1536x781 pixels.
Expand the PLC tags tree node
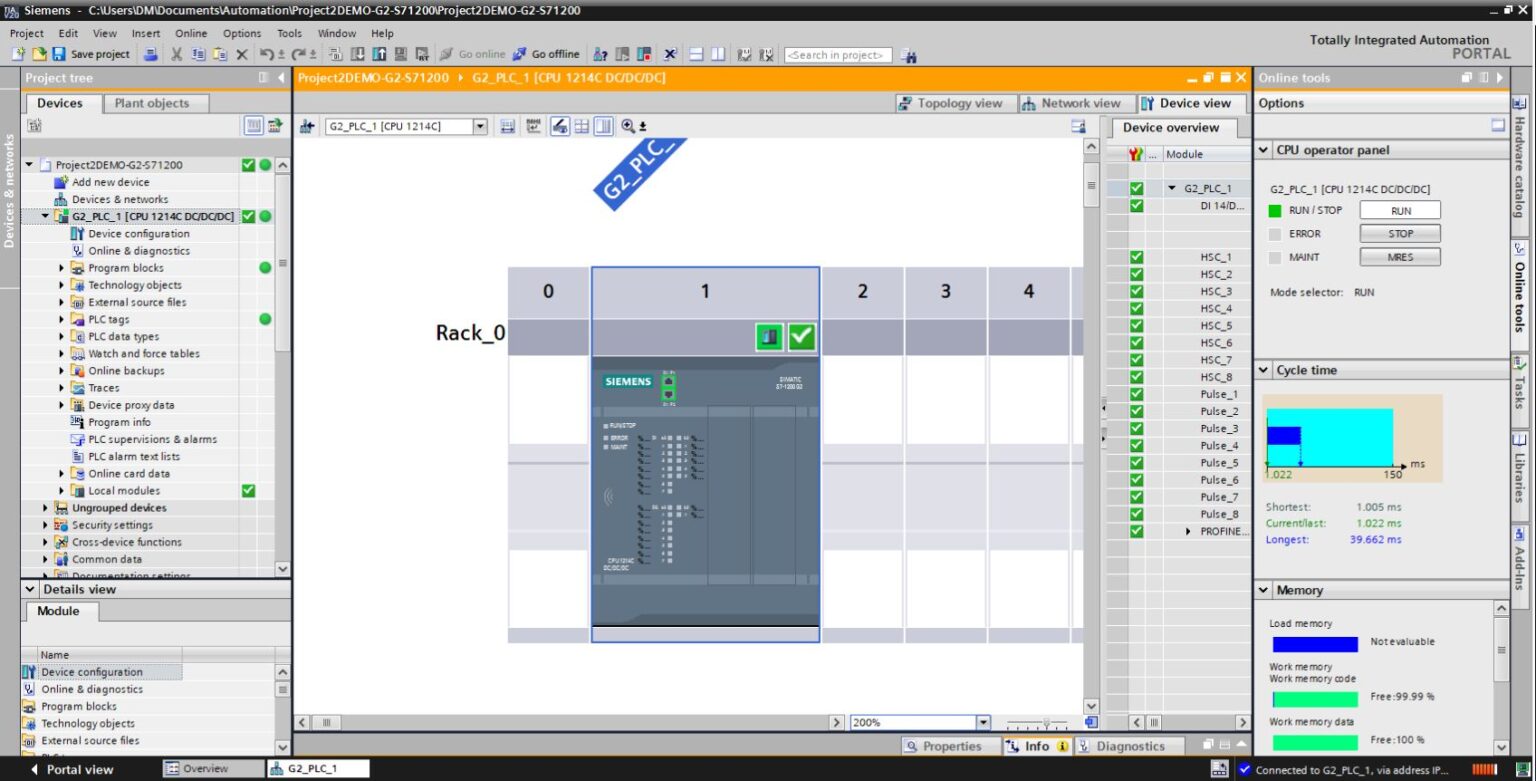click(62, 319)
